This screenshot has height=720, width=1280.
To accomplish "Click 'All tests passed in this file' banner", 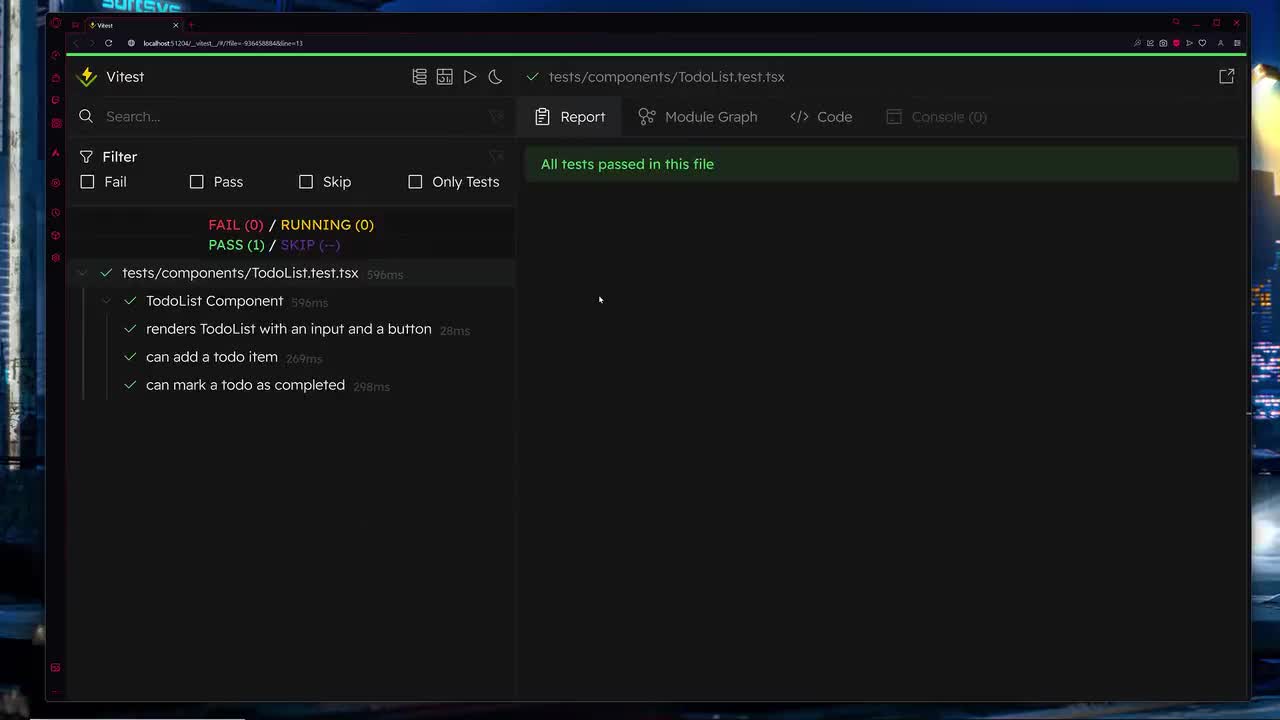I will (x=881, y=164).
